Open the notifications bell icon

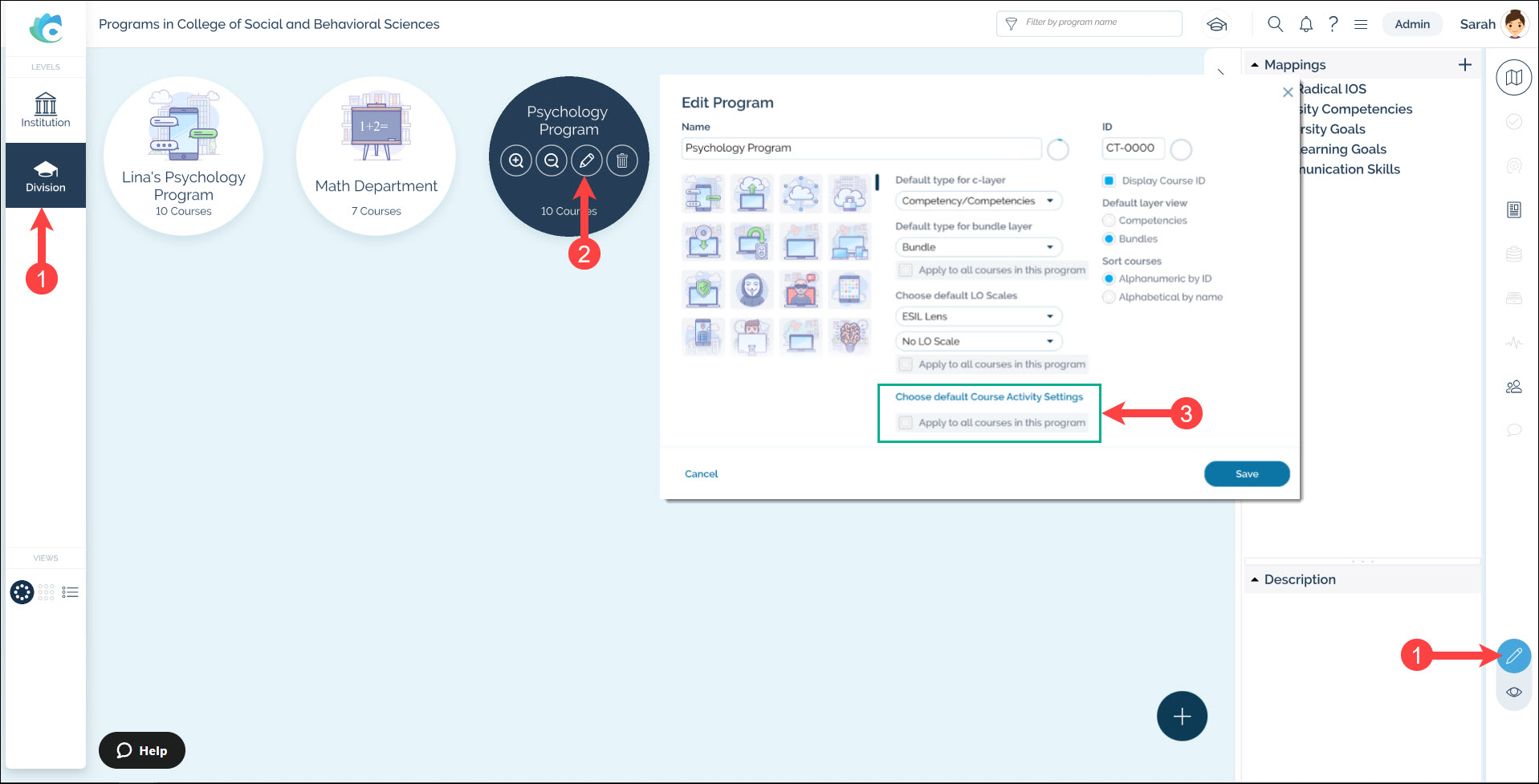tap(1306, 24)
